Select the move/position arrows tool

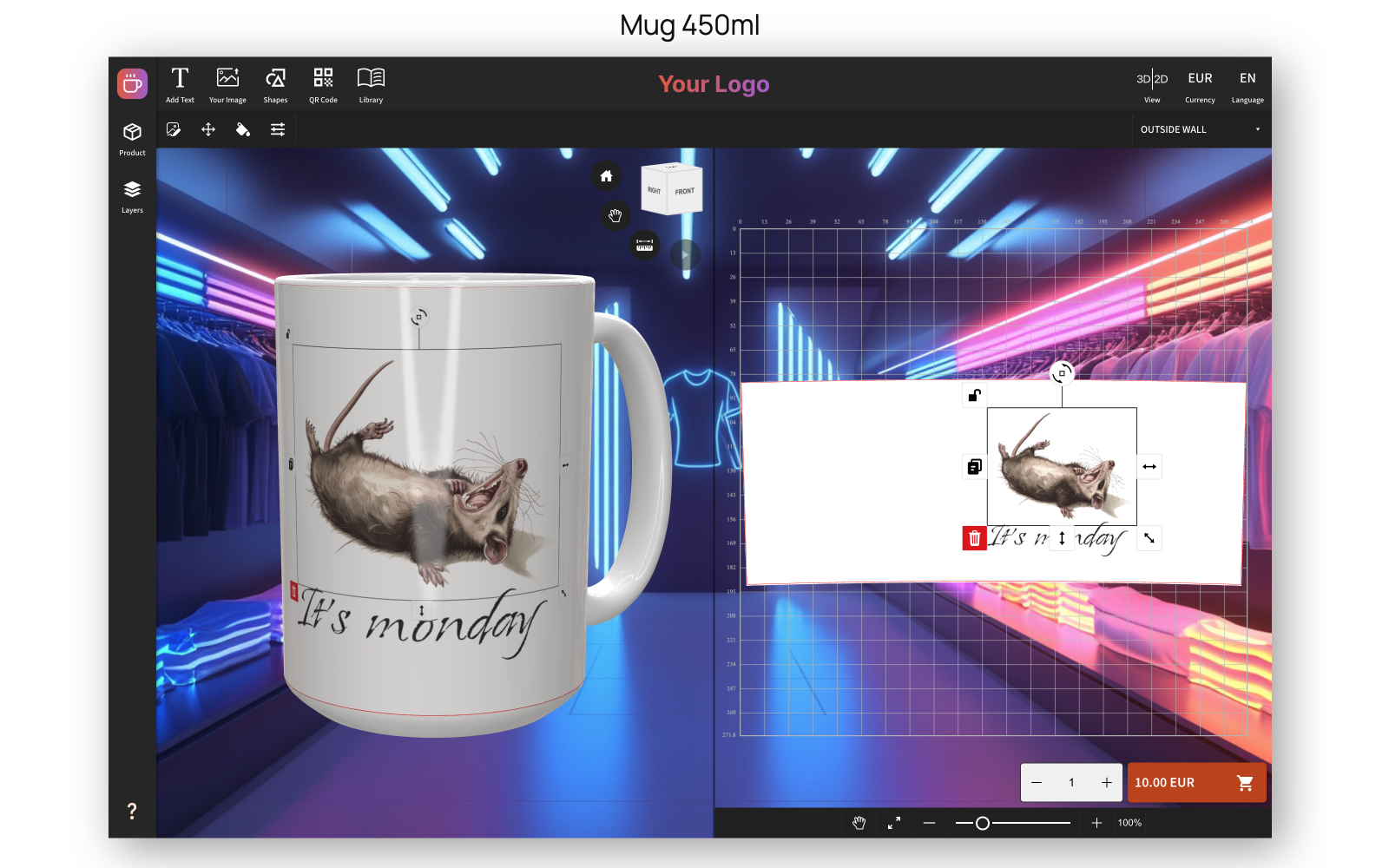pos(208,129)
